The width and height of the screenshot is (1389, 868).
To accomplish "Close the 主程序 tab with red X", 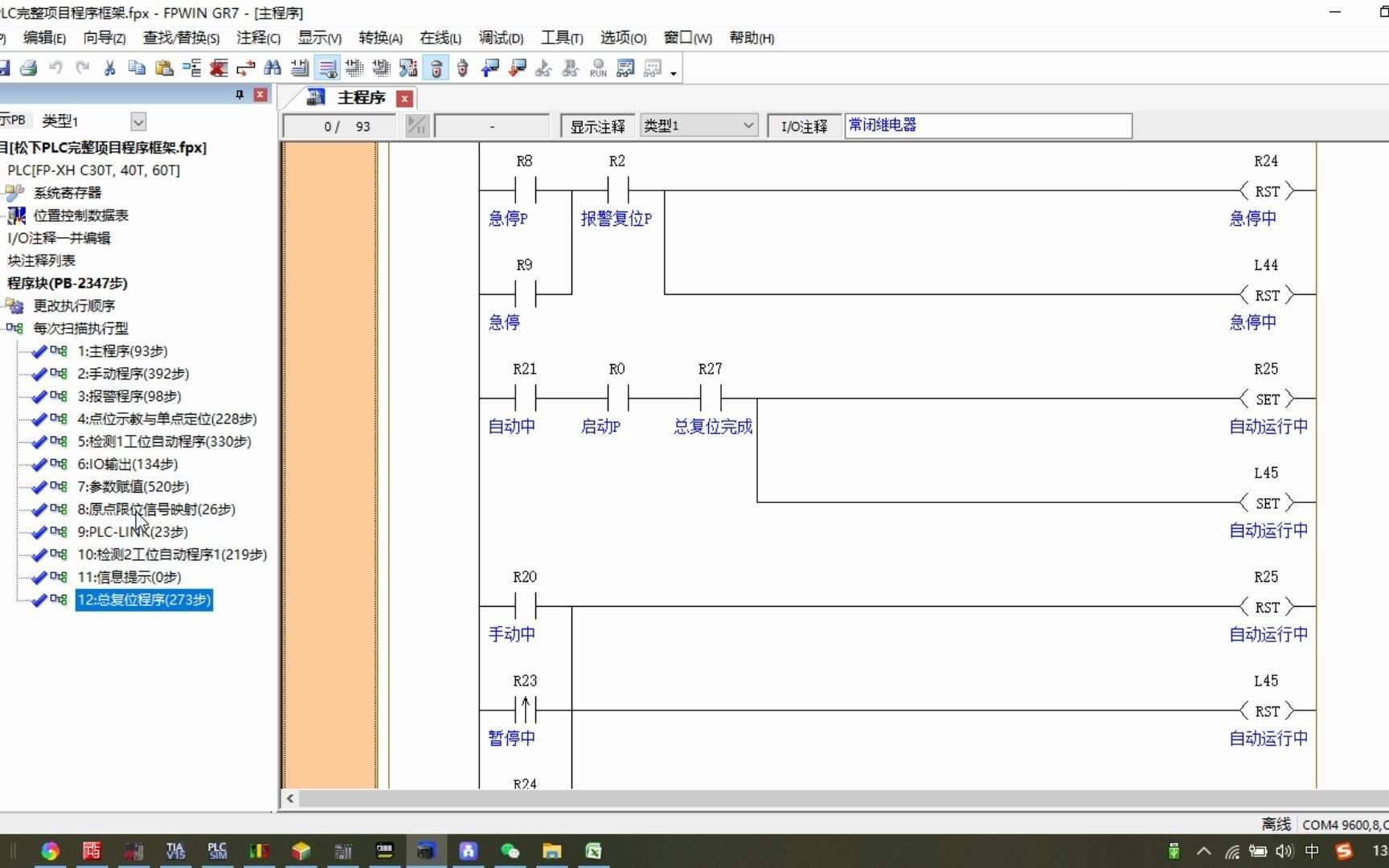I will [x=405, y=98].
